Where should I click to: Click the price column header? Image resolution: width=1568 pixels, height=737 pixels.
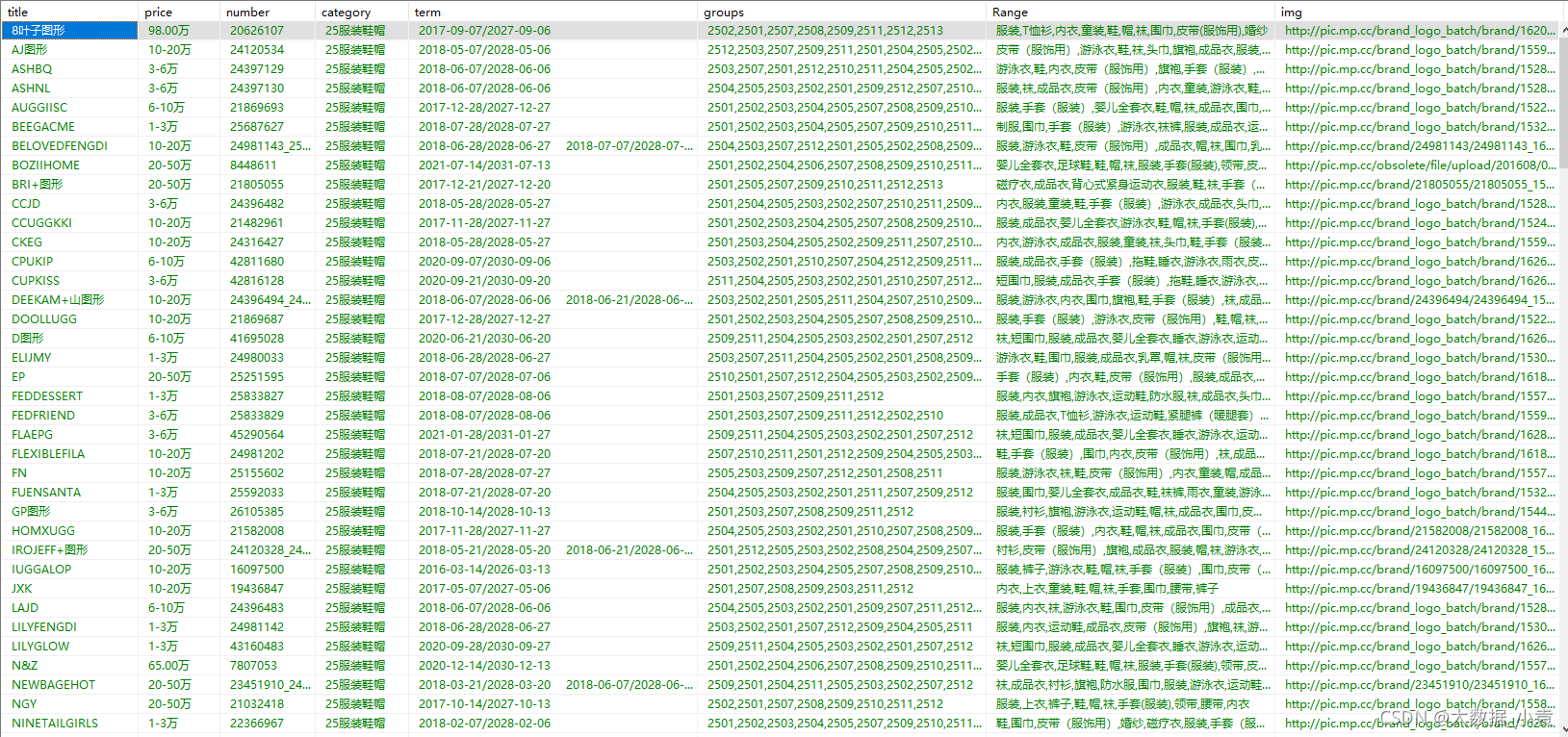coord(179,12)
